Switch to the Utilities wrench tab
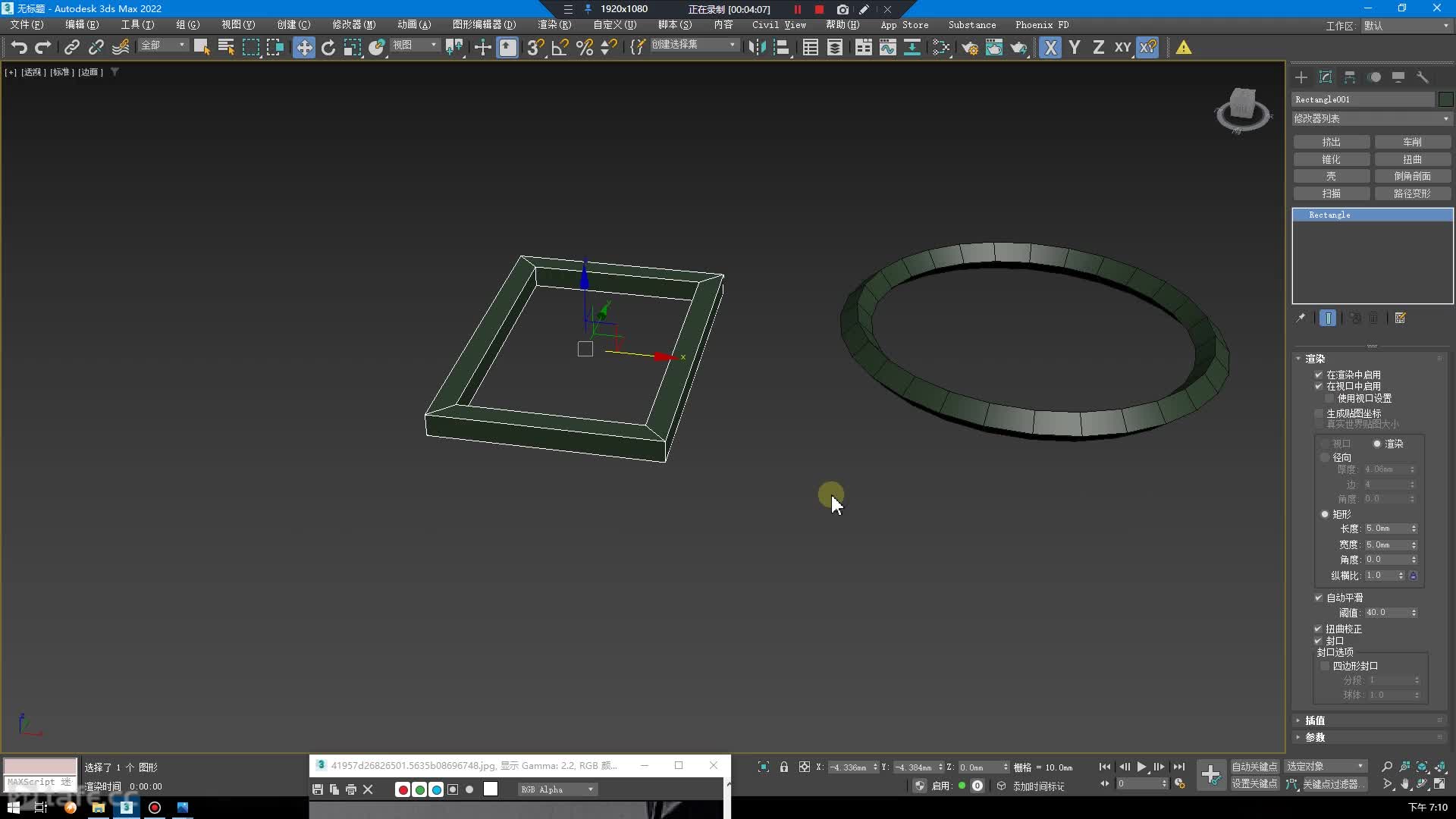Screen dimensions: 1456x819 [1423, 77]
